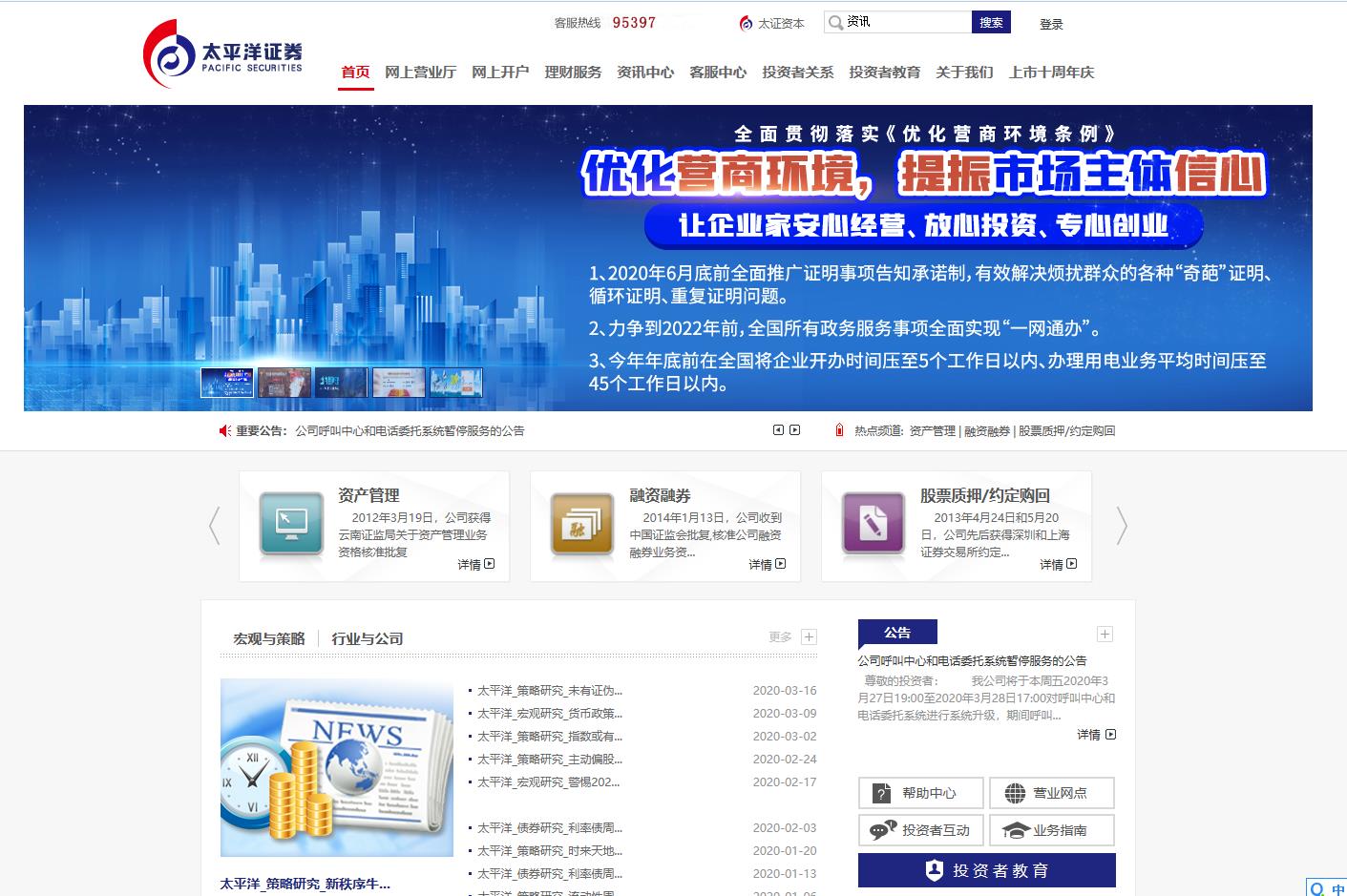Click the 投资者互动 chat button
This screenshot has width=1347, height=896.
click(x=920, y=830)
